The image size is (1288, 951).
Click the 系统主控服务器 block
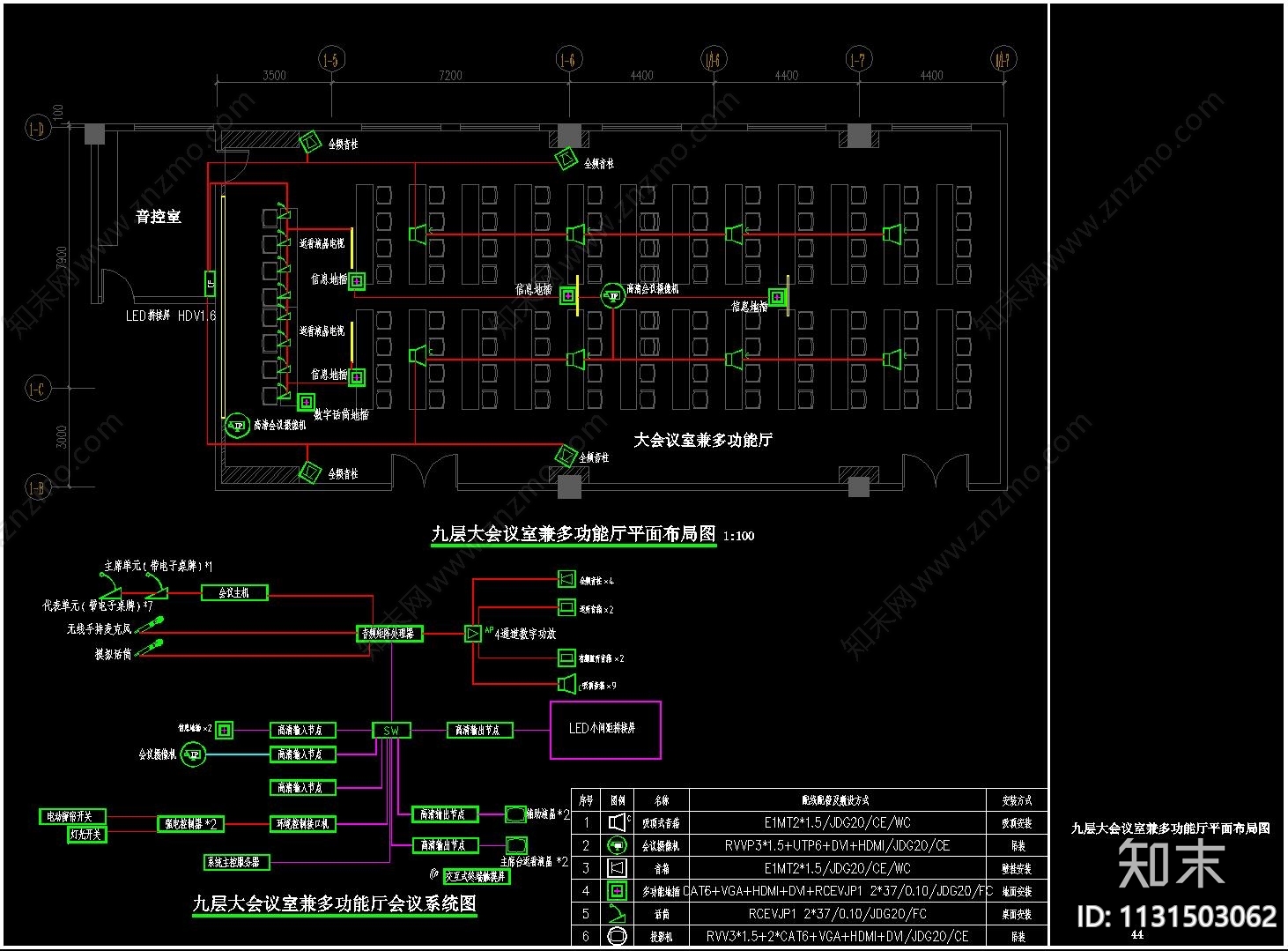pyautogui.click(x=235, y=861)
